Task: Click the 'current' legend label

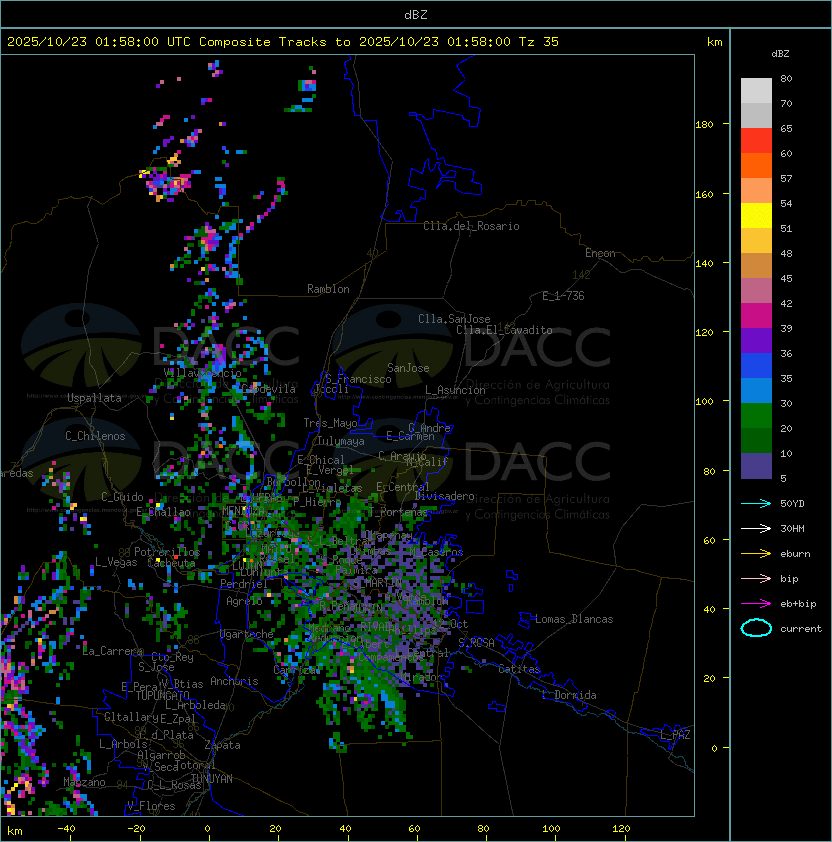Action: click(801, 629)
